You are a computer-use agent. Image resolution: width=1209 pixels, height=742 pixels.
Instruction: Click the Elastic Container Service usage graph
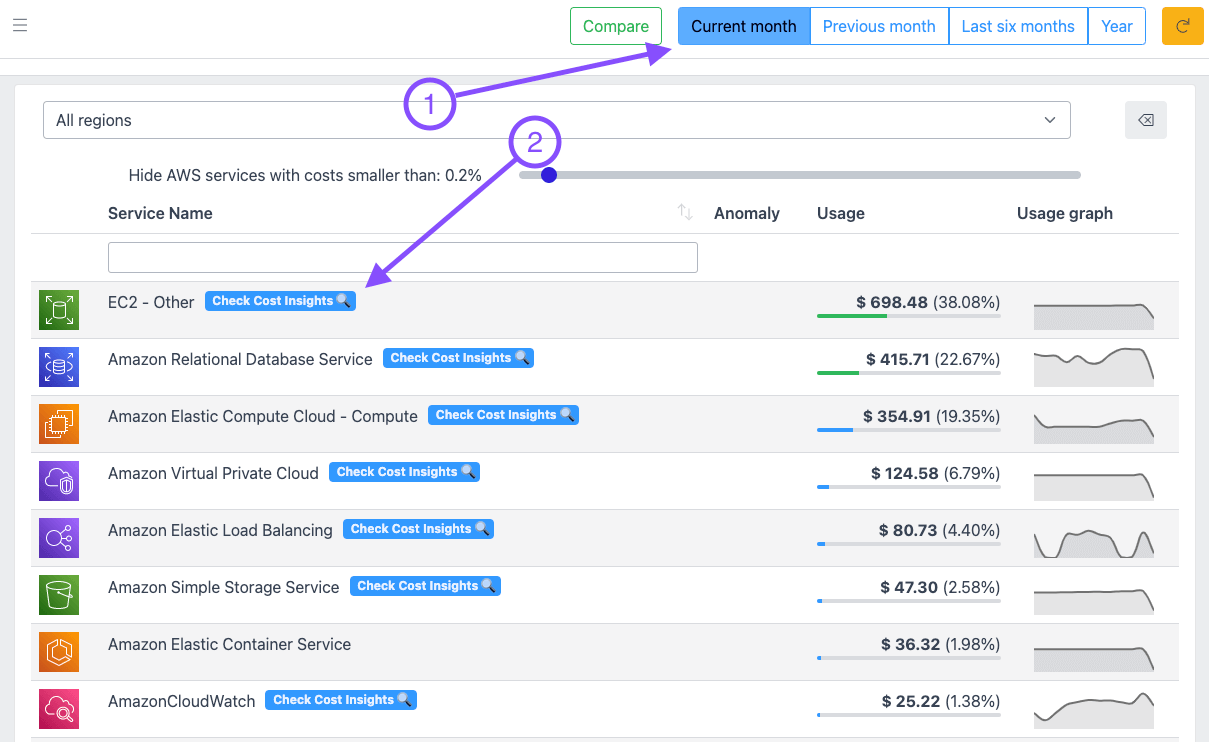tap(1094, 659)
